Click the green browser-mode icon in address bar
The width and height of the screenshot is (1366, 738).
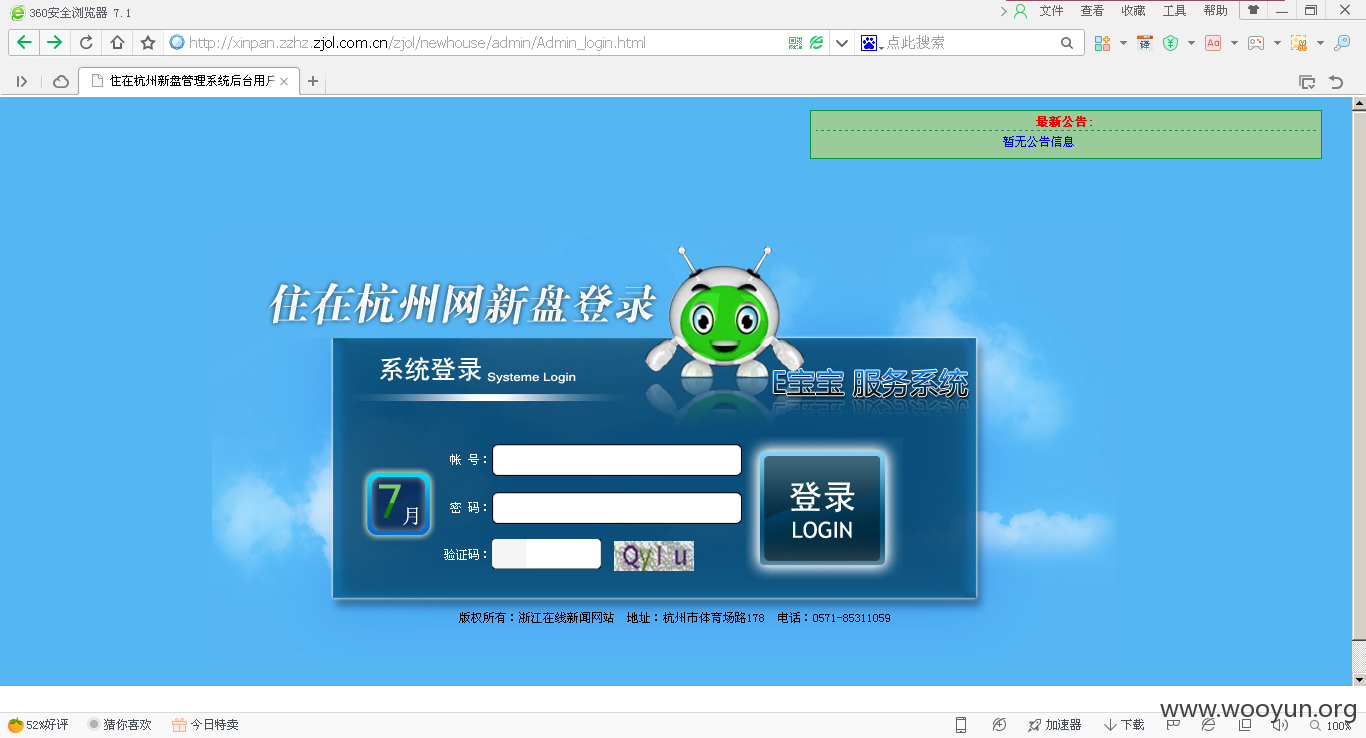tap(817, 43)
